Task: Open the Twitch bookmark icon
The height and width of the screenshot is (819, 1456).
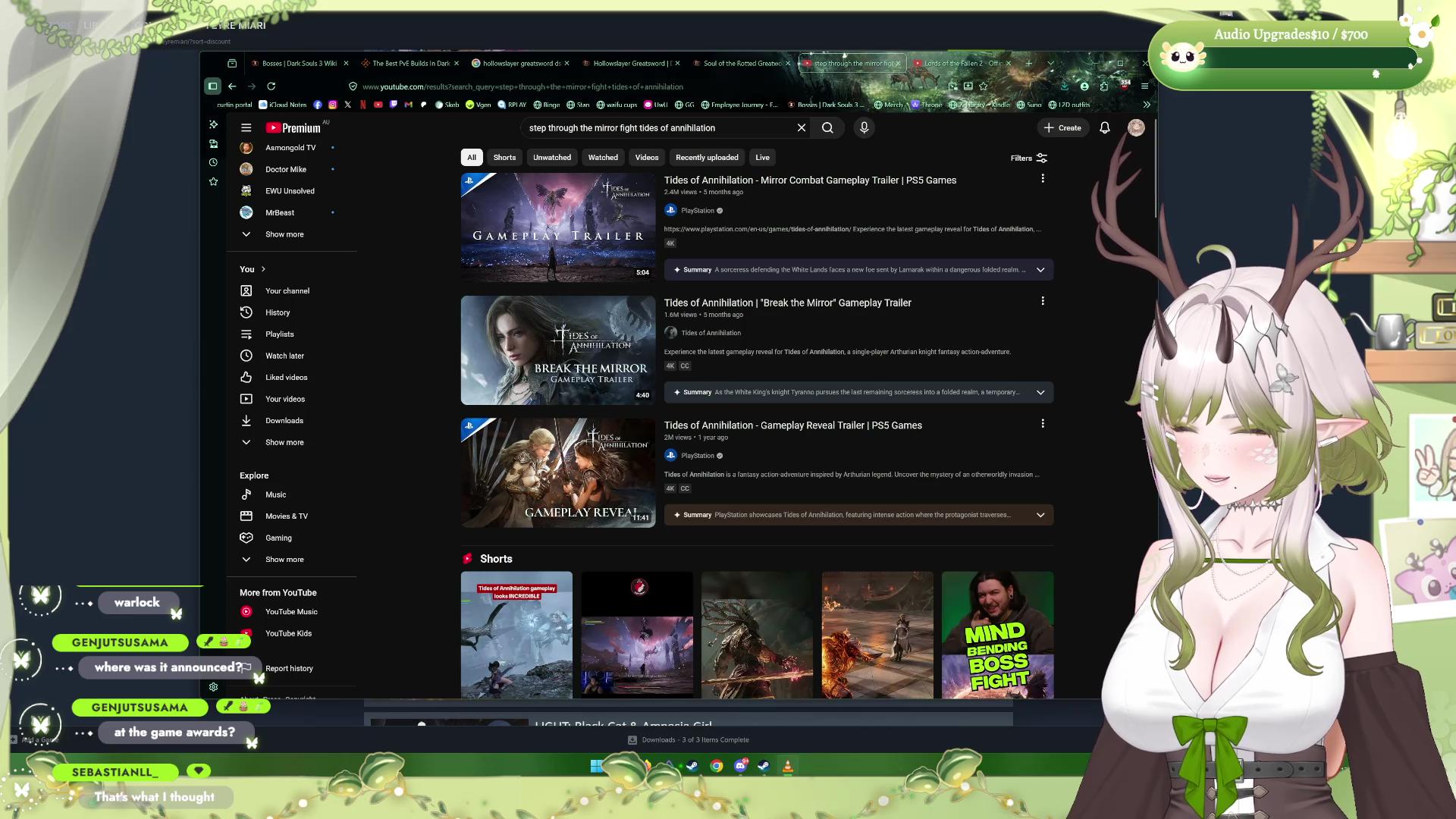Action: (x=393, y=105)
